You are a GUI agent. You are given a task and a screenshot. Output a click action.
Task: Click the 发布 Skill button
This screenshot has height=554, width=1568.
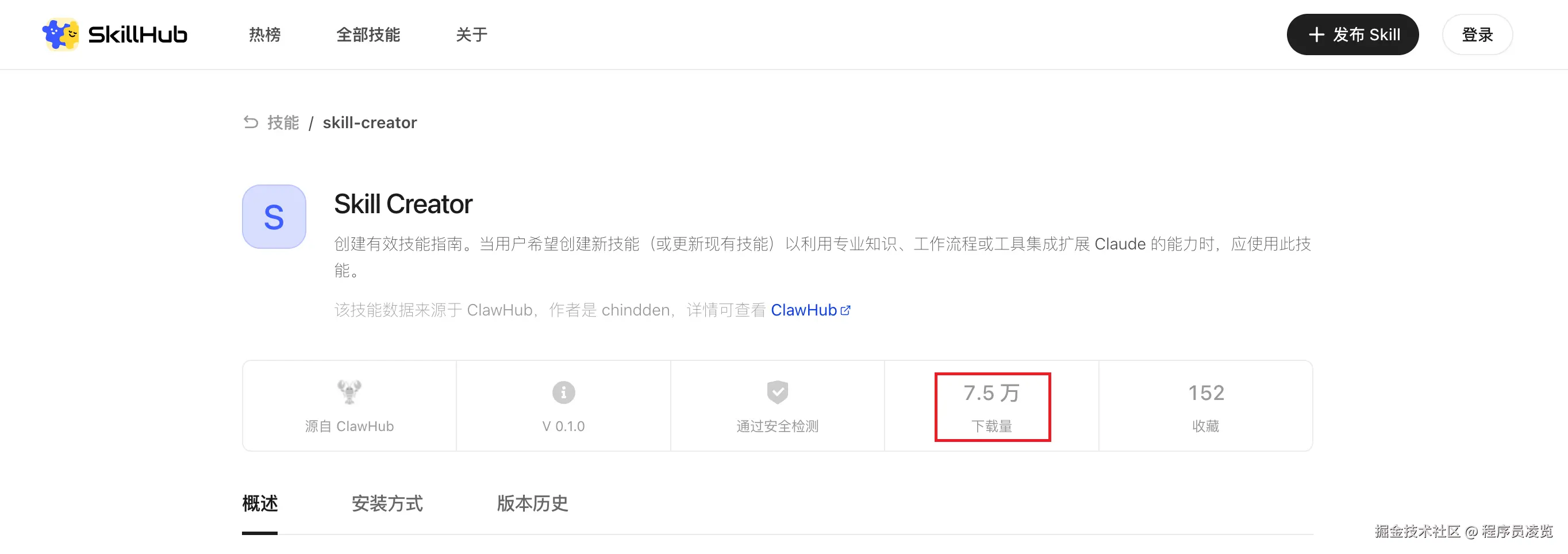(1352, 34)
